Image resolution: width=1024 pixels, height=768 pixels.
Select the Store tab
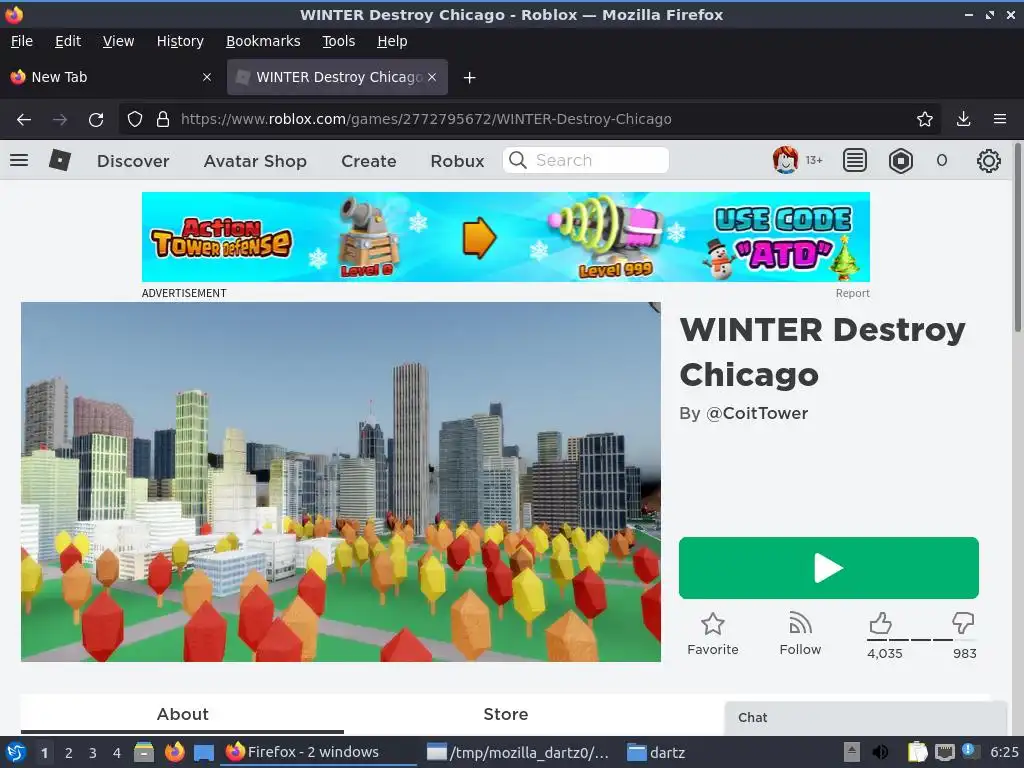[505, 714]
